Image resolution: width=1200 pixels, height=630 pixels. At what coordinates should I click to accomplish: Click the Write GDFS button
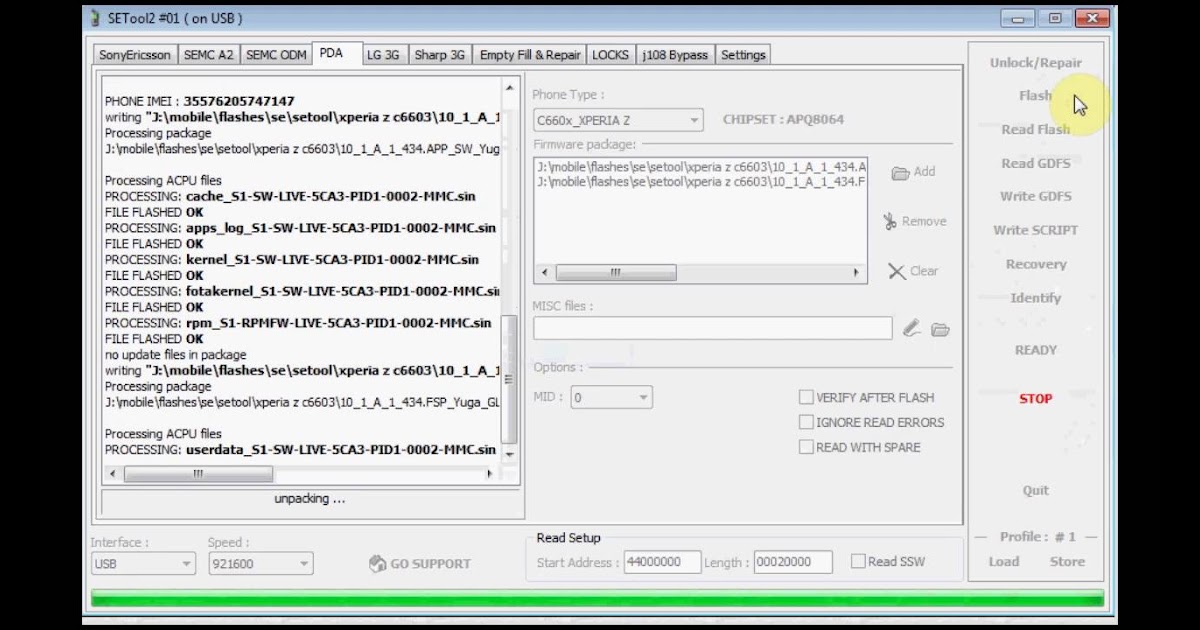tap(1036, 196)
